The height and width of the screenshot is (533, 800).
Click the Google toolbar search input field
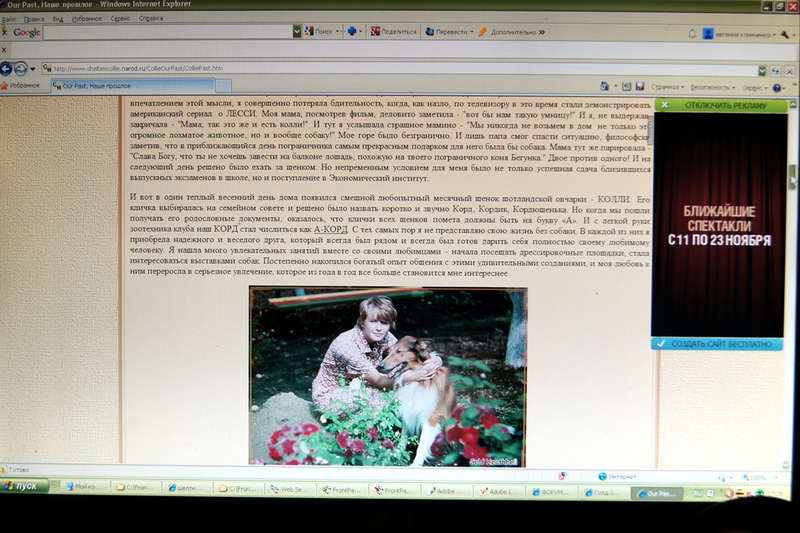pos(168,32)
